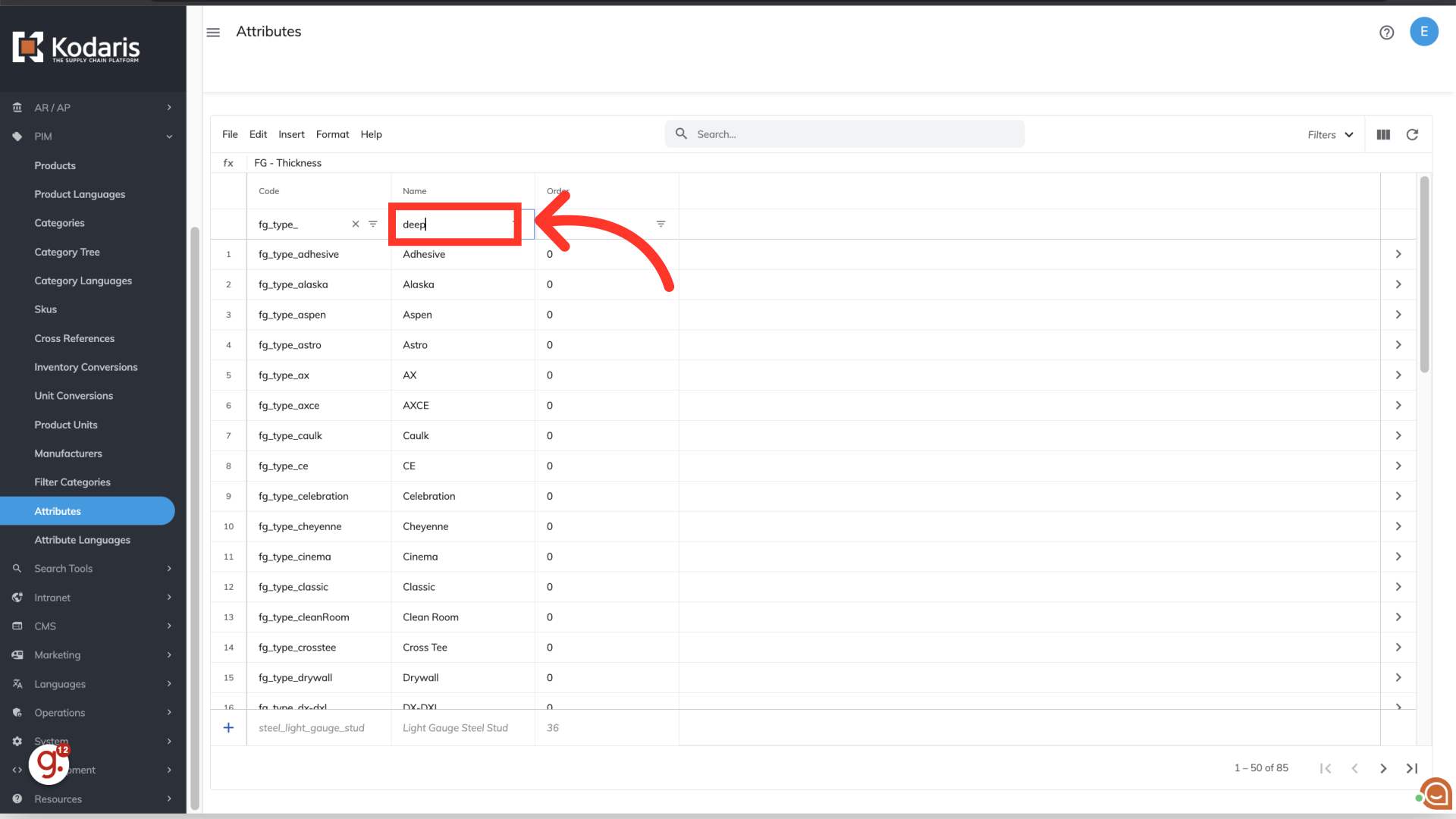This screenshot has width=1456, height=819.
Task: Expand the Filters dropdown
Action: (1330, 134)
